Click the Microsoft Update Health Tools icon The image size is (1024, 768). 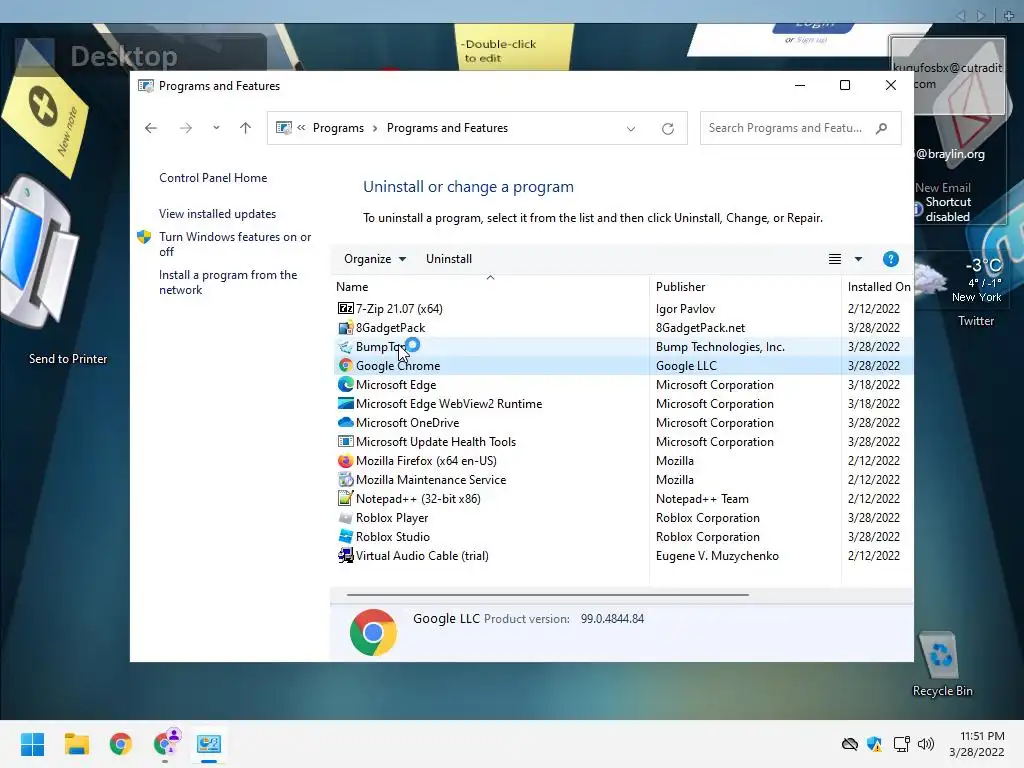[345, 441]
